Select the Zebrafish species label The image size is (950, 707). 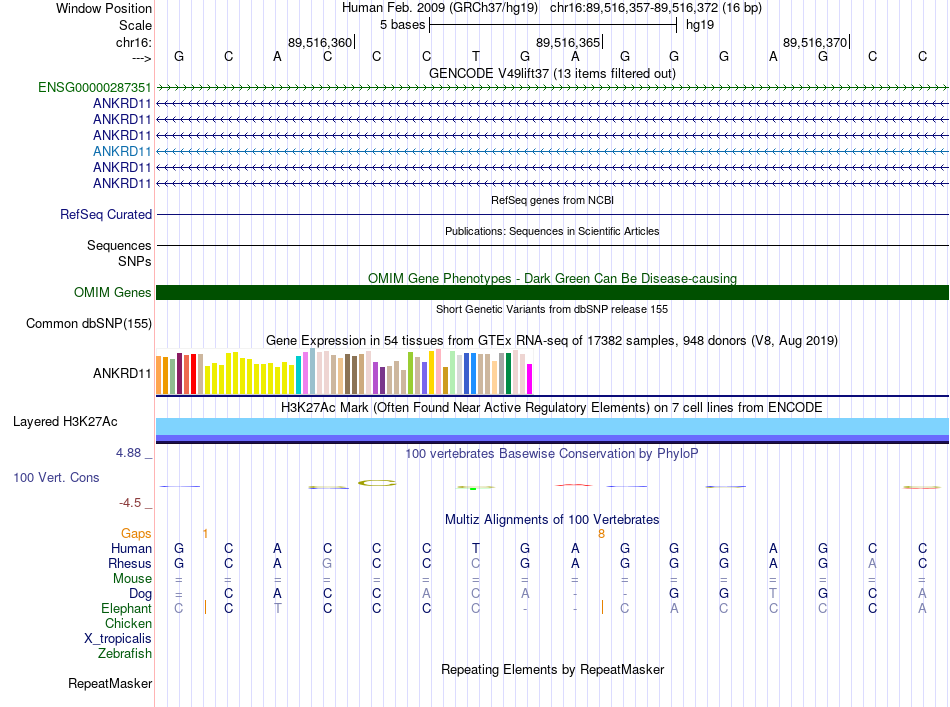click(125, 653)
